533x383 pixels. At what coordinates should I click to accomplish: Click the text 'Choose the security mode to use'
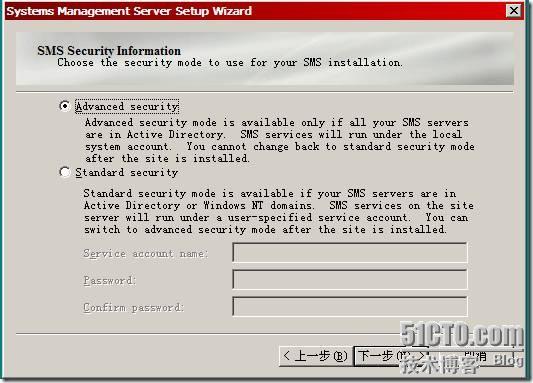151,63
